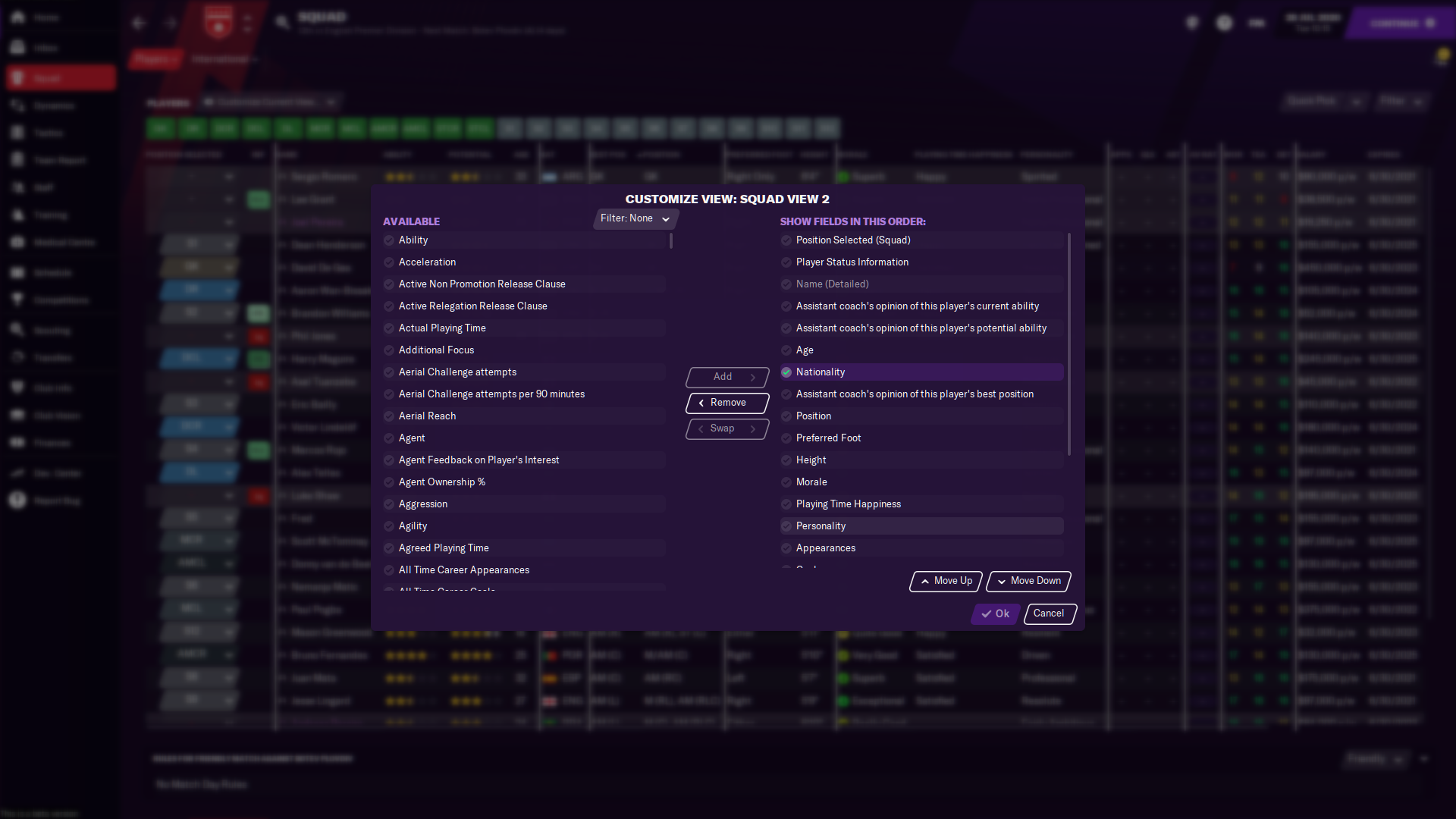Viewport: 1456px width, 819px height.
Task: Click the check circle next to Ability
Action: (389, 240)
